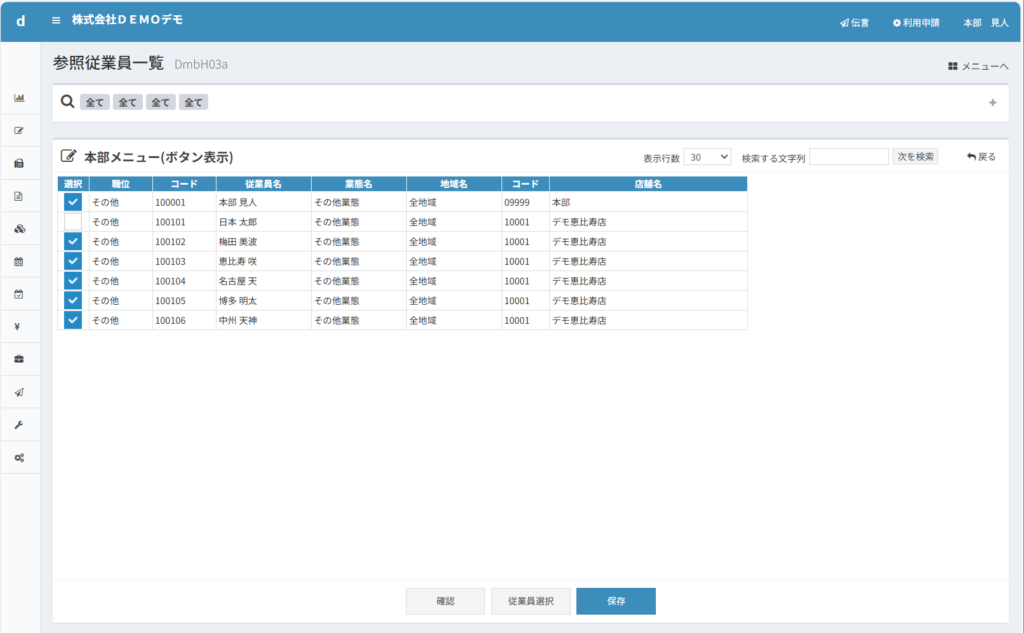Viewport: 1024px width, 633px height.
Task: Open the bar chart icon in sidebar
Action: [x=19, y=98]
